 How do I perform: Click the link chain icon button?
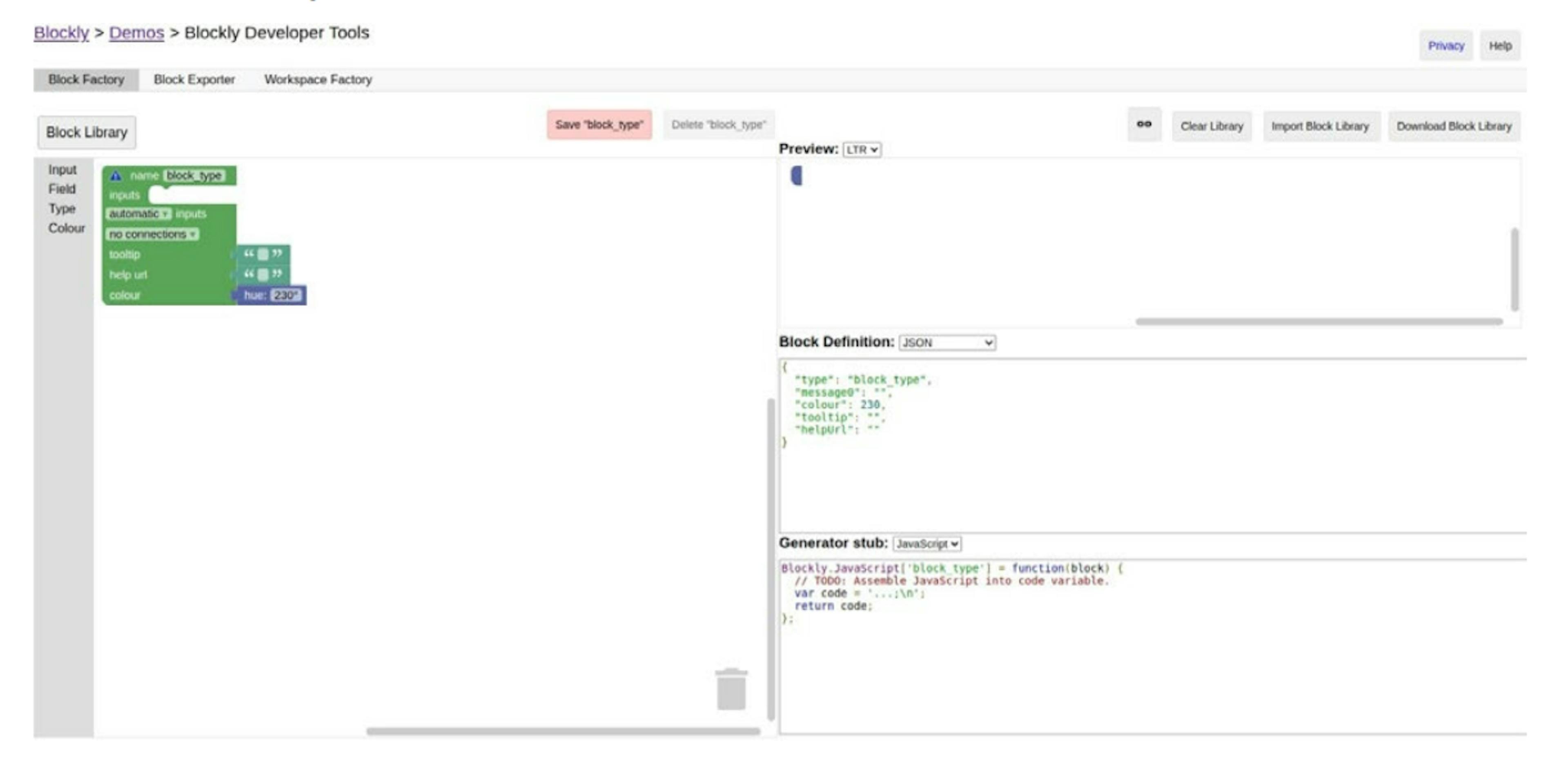coord(1144,124)
